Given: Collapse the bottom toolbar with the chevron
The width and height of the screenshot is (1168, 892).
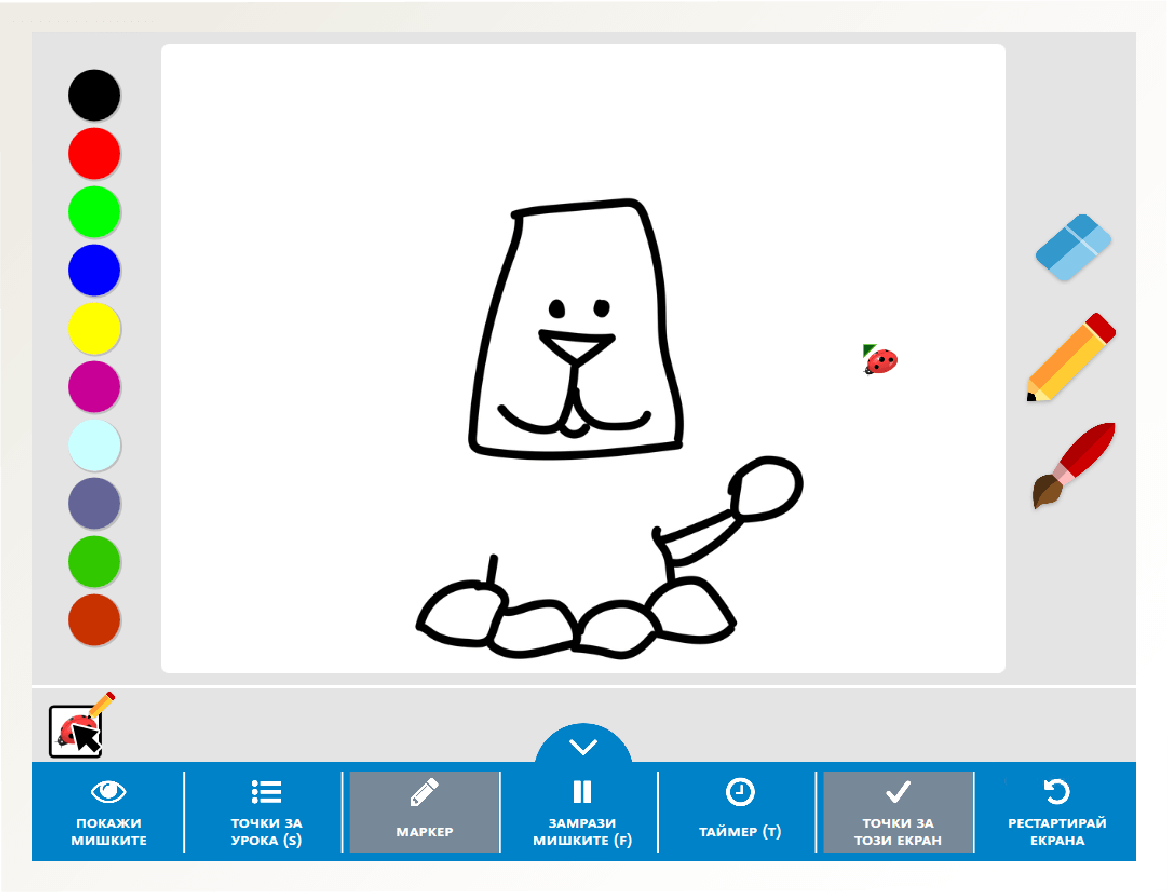Looking at the screenshot, I should click(583, 744).
